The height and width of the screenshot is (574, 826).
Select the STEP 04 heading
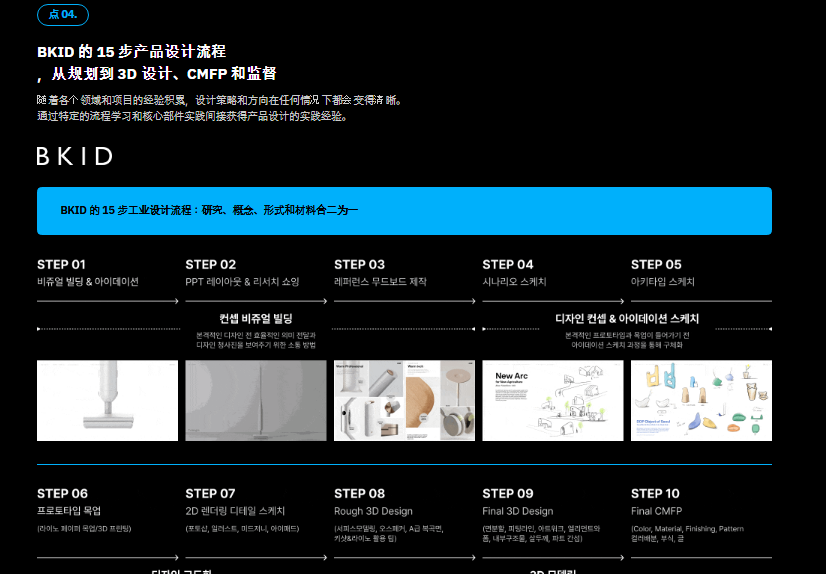(x=508, y=264)
